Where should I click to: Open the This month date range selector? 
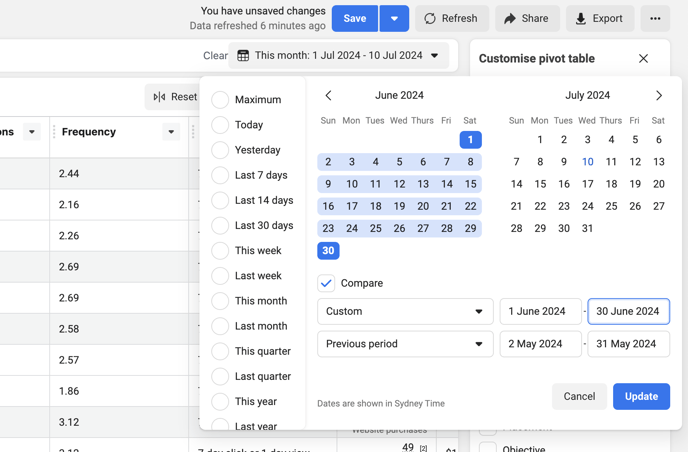(x=338, y=55)
